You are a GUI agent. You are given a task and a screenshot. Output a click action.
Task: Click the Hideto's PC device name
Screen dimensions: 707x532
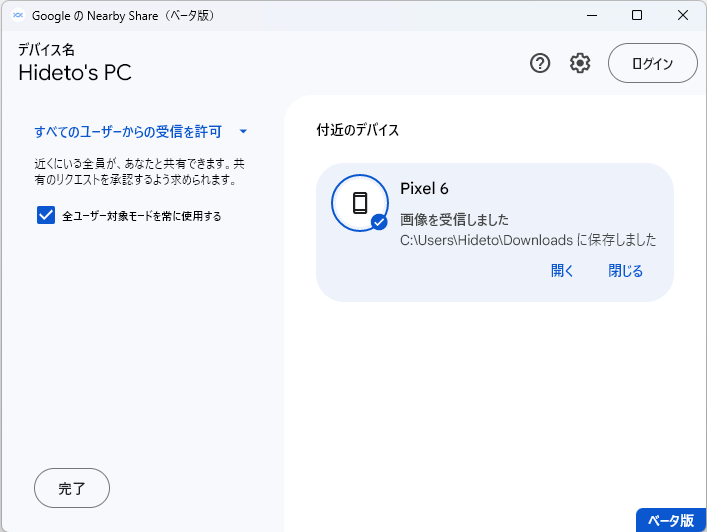coord(75,73)
